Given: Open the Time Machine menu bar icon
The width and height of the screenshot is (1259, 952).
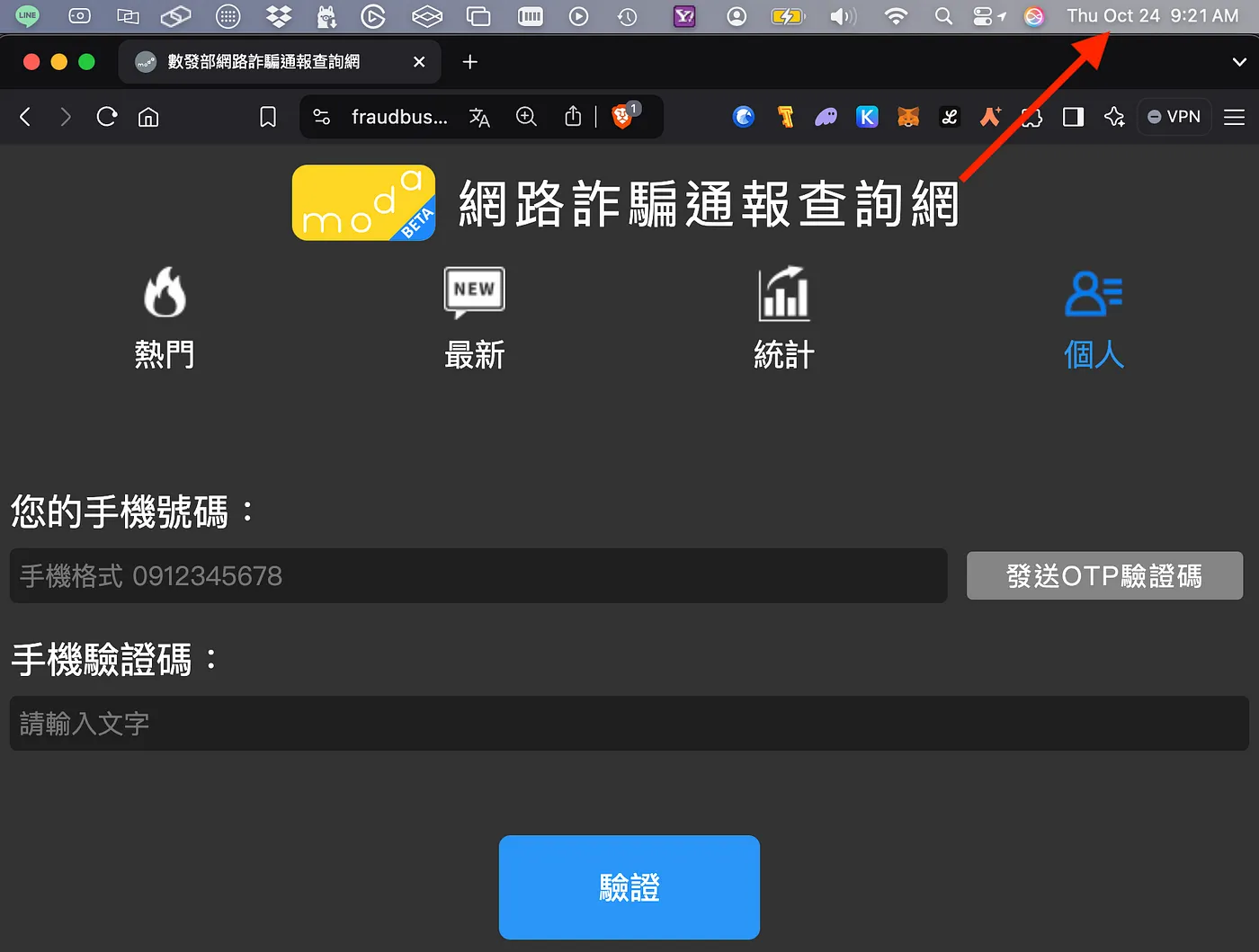Looking at the screenshot, I should (x=627, y=16).
